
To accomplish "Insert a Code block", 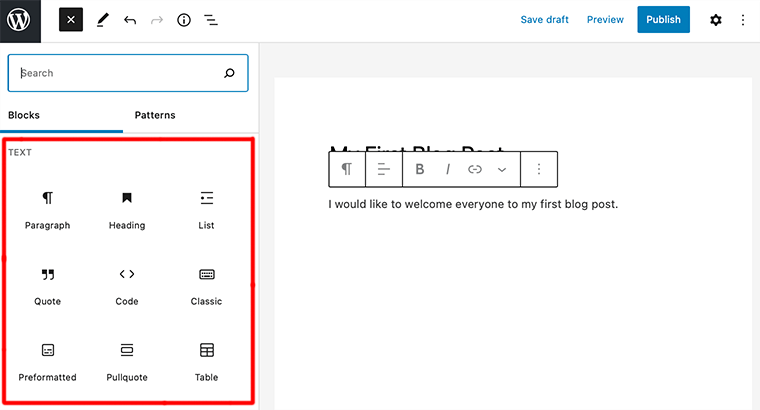I will 127,285.
